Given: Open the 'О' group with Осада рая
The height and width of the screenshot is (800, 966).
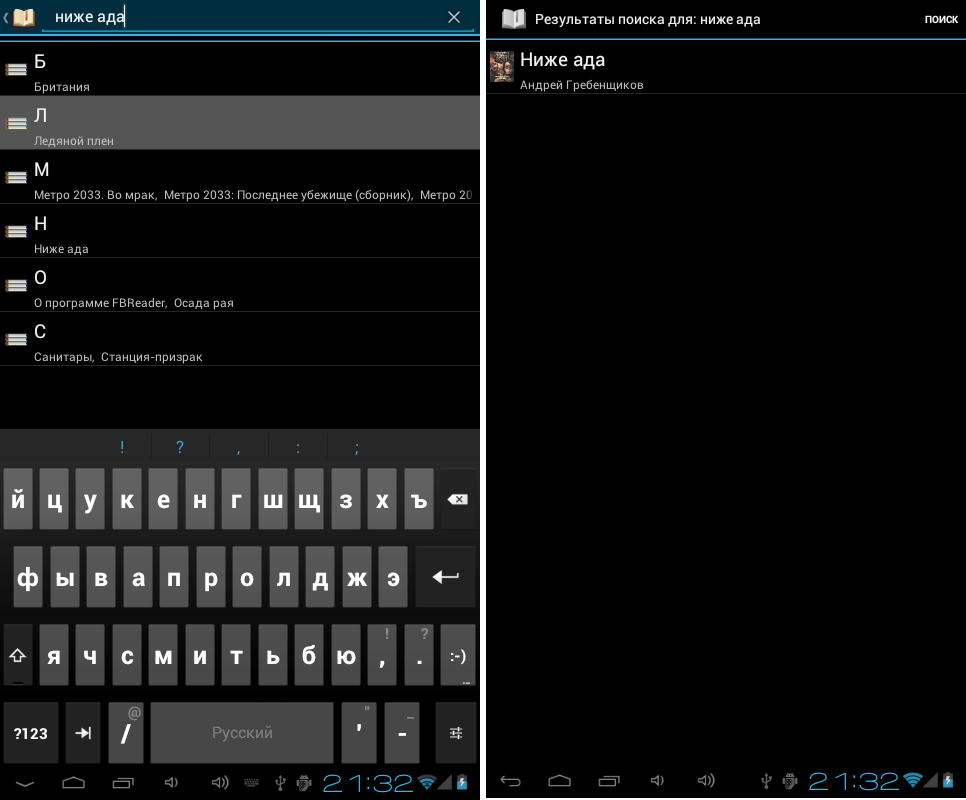Looking at the screenshot, I should (x=240, y=285).
